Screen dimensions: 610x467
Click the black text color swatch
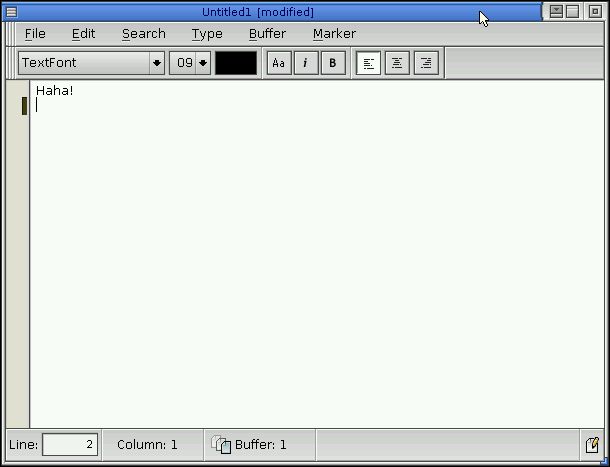(236, 63)
